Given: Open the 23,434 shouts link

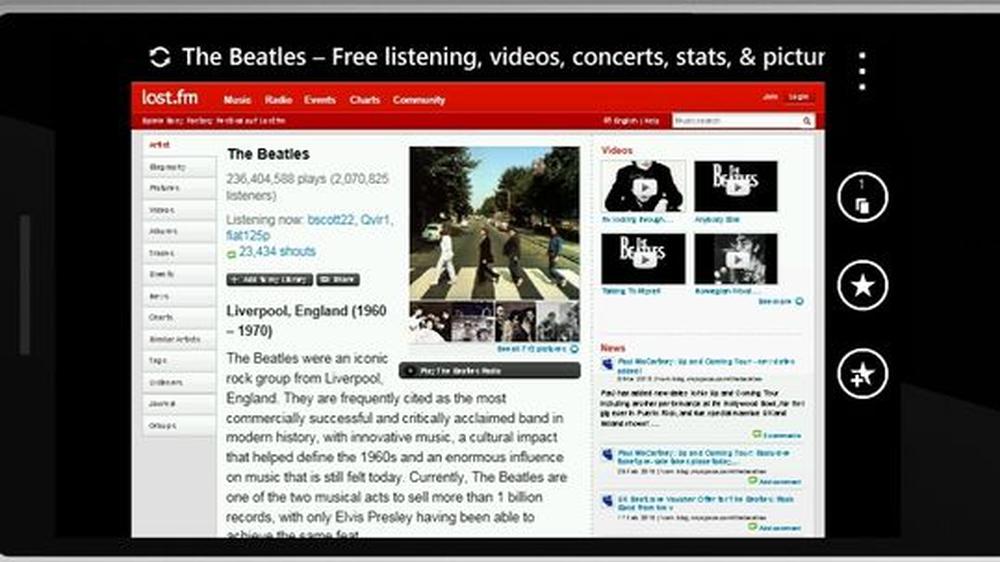Looking at the screenshot, I should (x=277, y=251).
